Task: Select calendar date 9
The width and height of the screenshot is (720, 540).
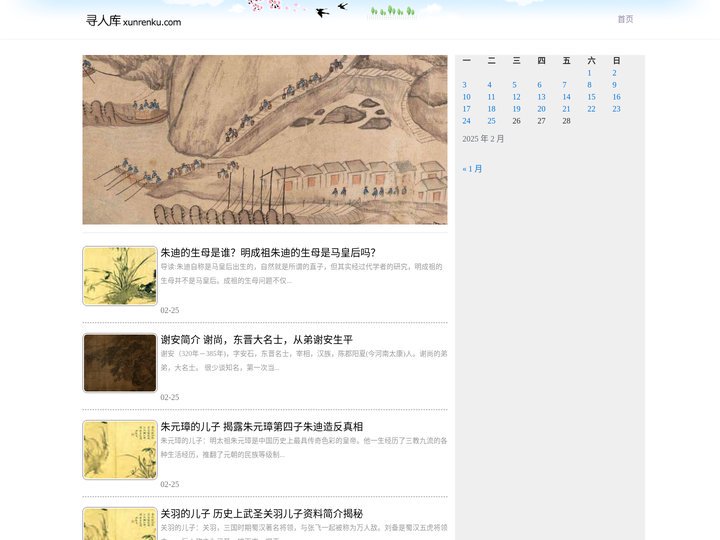Action: click(x=614, y=85)
